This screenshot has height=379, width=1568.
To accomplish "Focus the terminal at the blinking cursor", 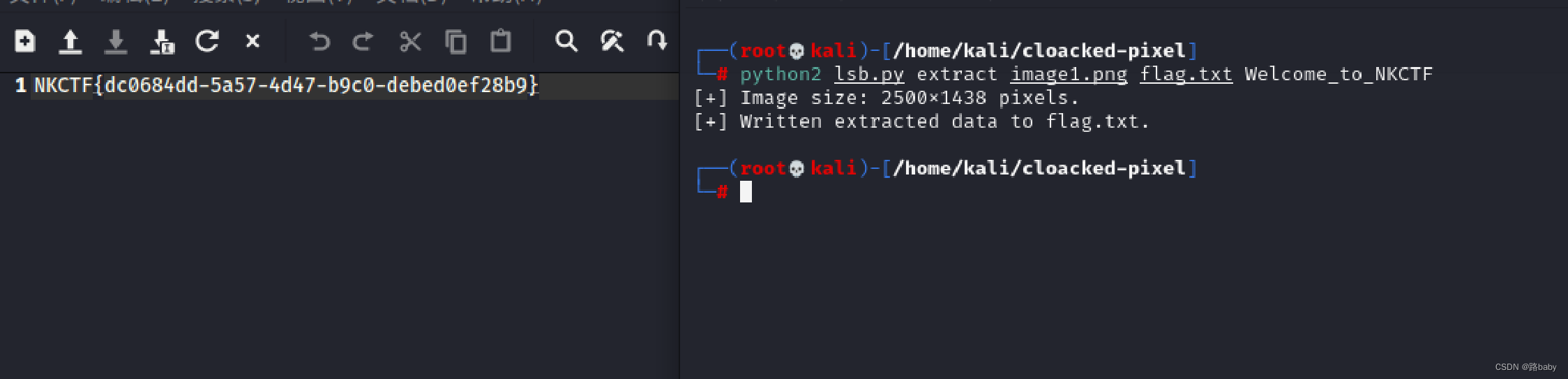I will (x=746, y=191).
